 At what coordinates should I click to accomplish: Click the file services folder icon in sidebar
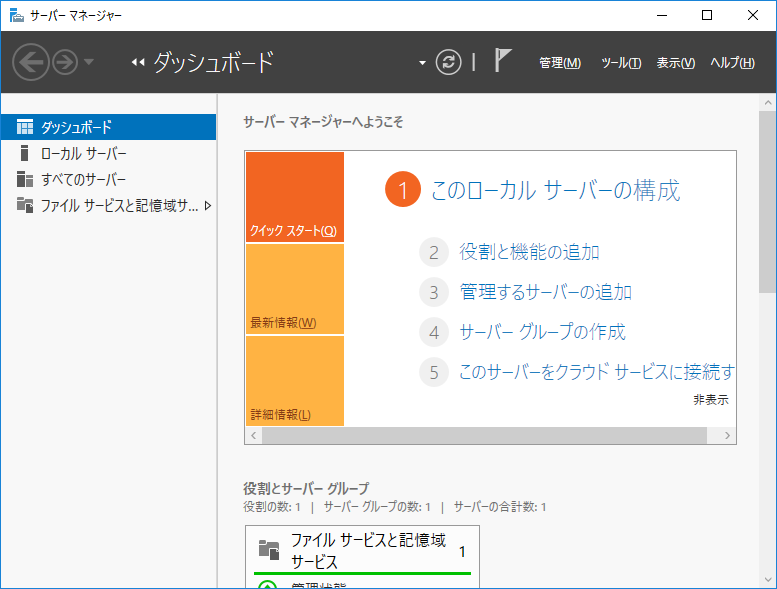tap(25, 205)
